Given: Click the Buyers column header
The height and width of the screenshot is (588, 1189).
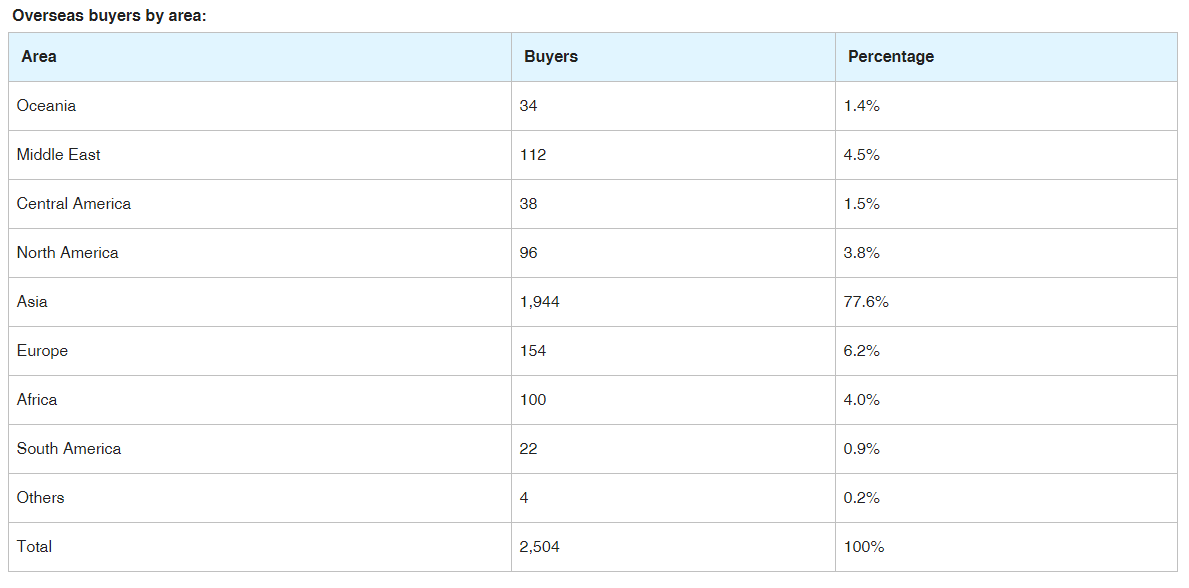Looking at the screenshot, I should (x=551, y=57).
